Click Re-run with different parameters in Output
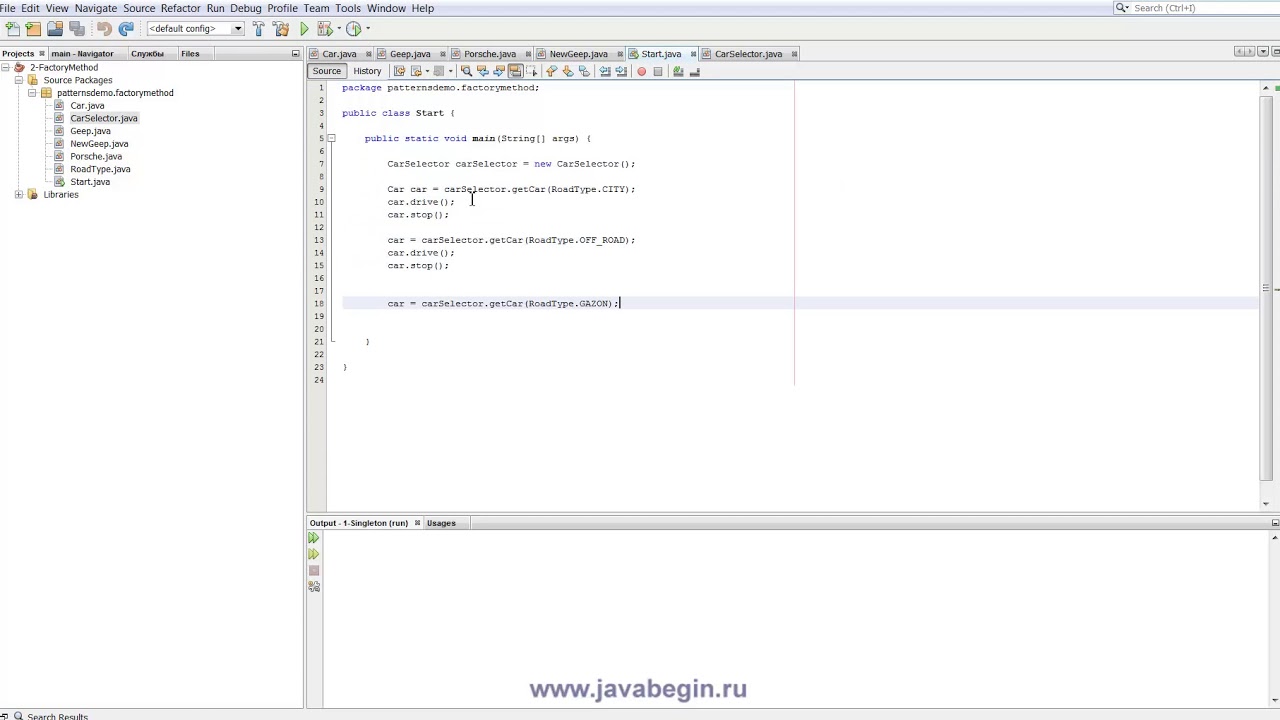1280x720 pixels. click(313, 554)
